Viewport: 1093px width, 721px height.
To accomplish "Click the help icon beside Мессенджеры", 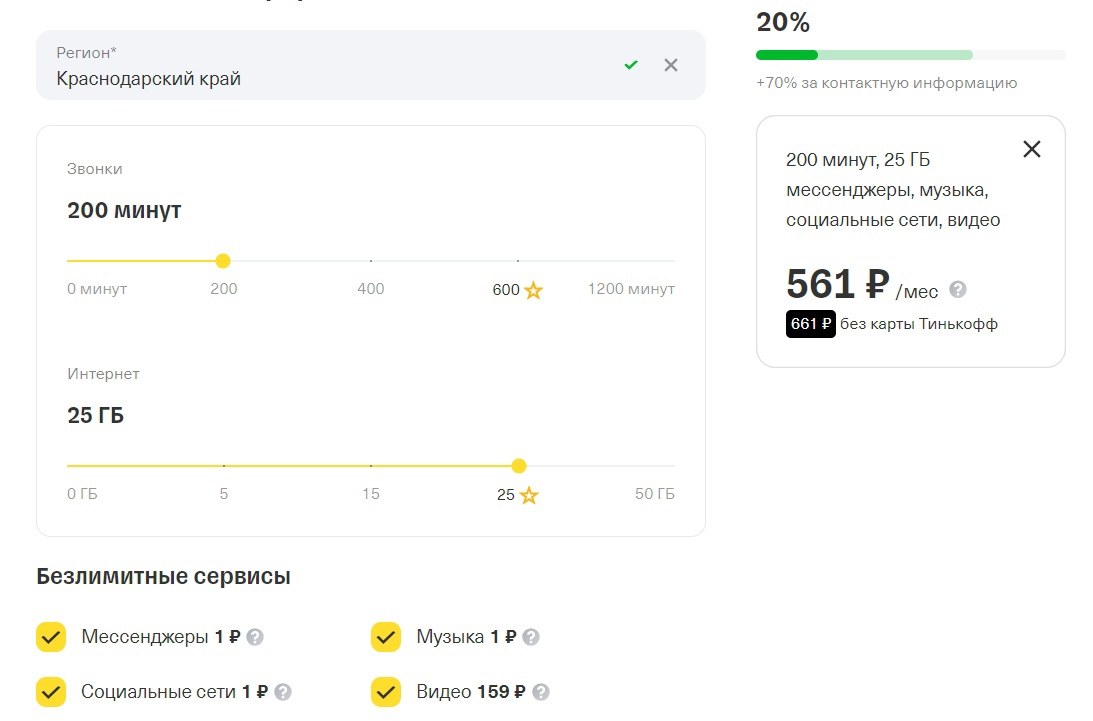I will [x=255, y=637].
